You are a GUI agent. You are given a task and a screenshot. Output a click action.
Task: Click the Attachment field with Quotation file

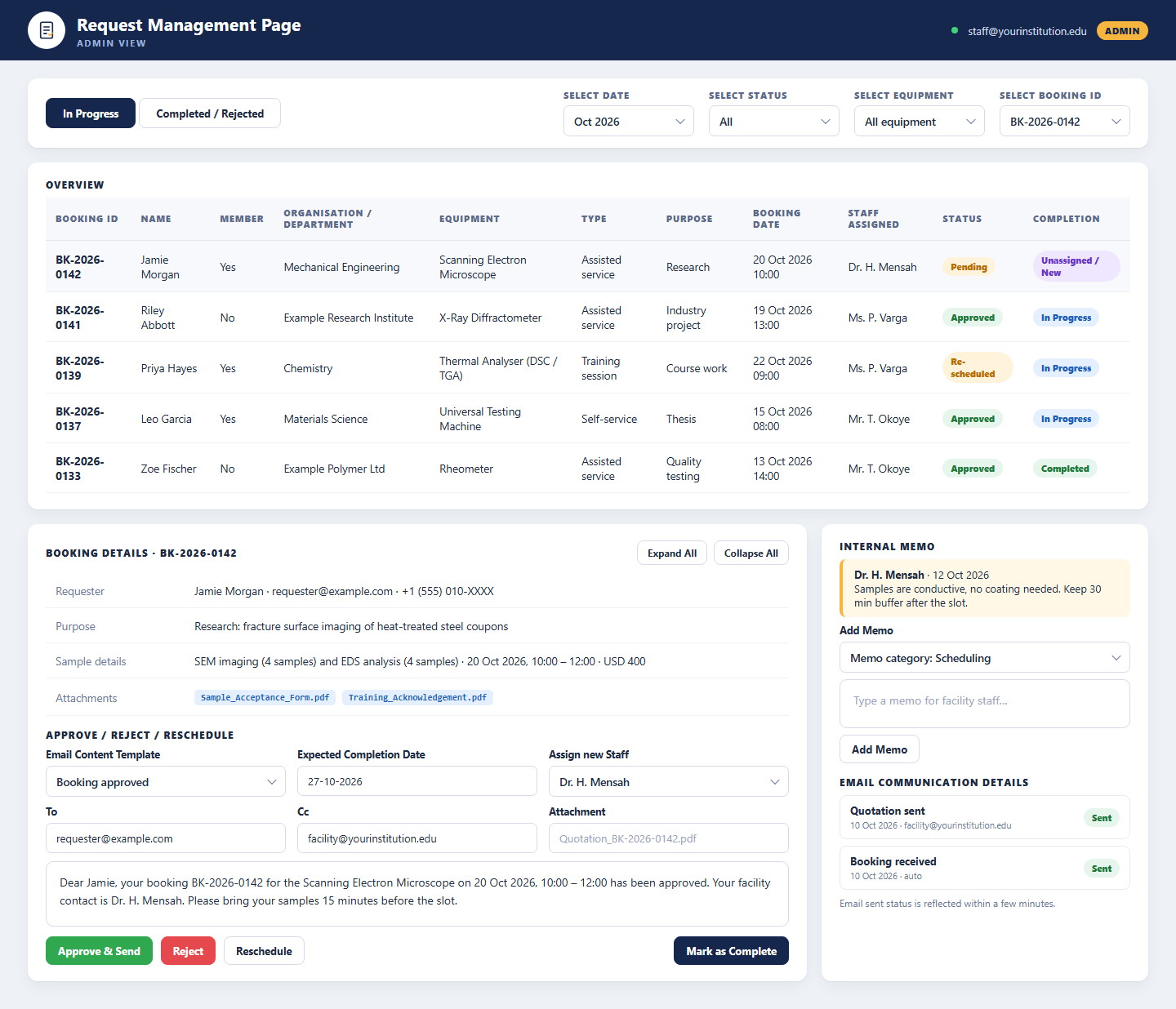point(669,838)
